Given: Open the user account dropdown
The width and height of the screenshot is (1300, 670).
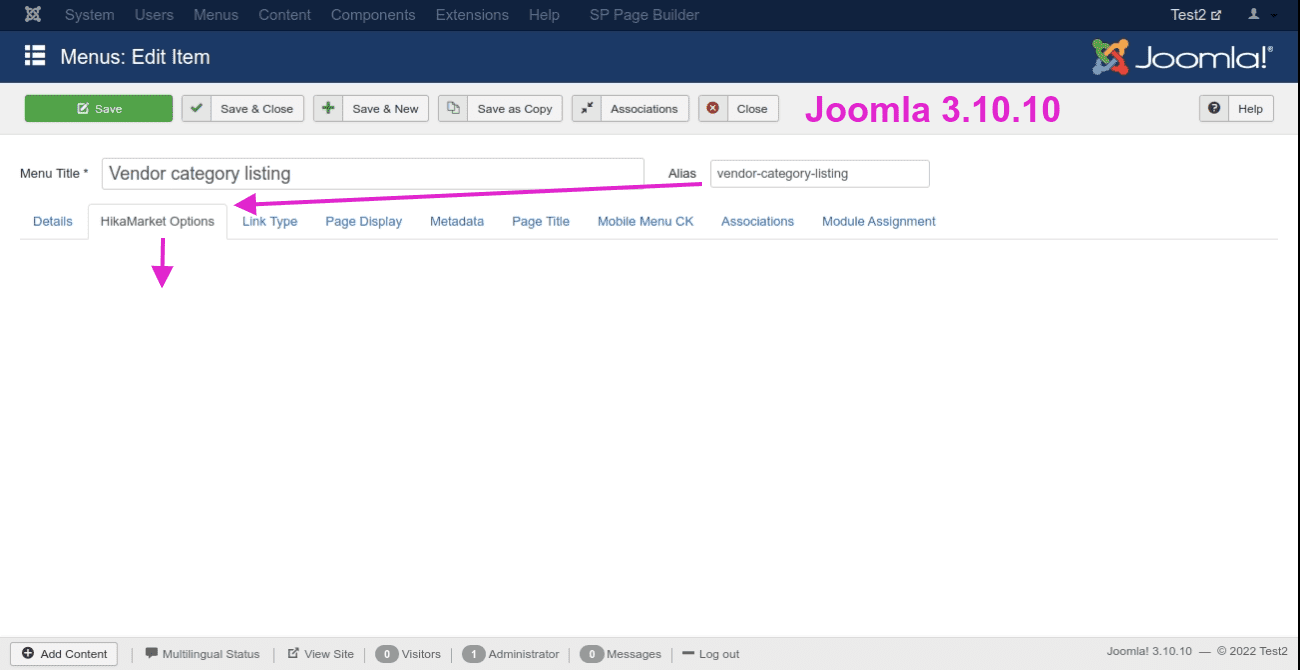Looking at the screenshot, I should click(x=1261, y=15).
